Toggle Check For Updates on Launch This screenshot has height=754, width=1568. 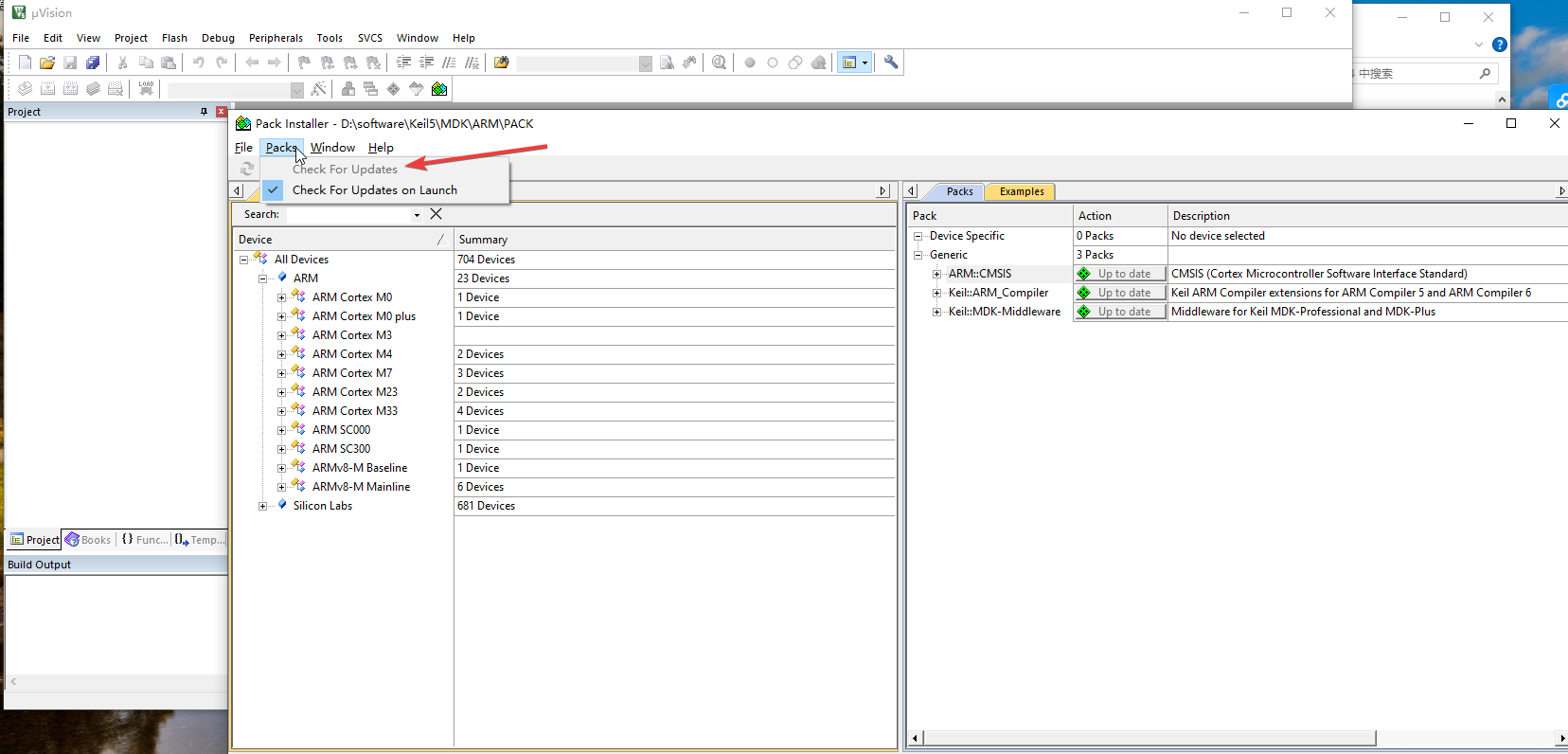[375, 190]
